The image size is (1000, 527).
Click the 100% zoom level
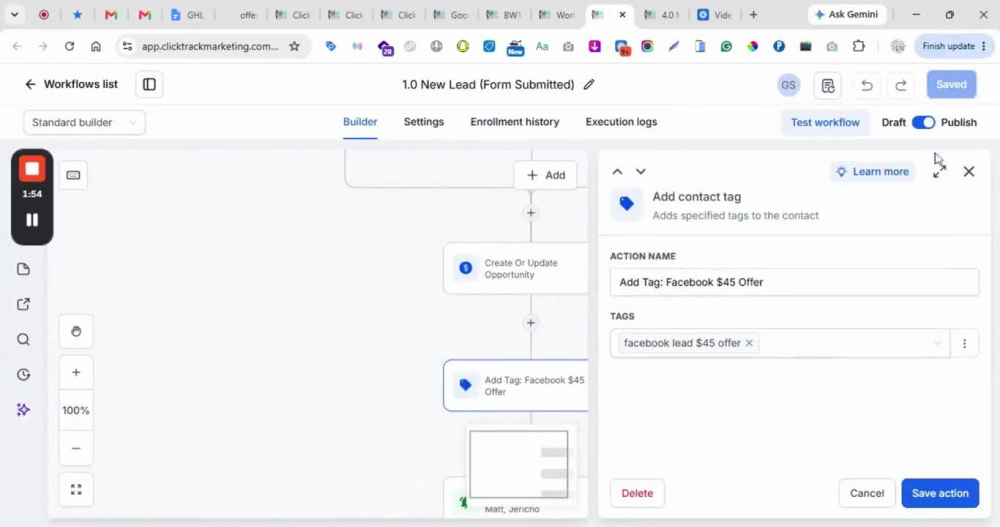click(x=76, y=410)
